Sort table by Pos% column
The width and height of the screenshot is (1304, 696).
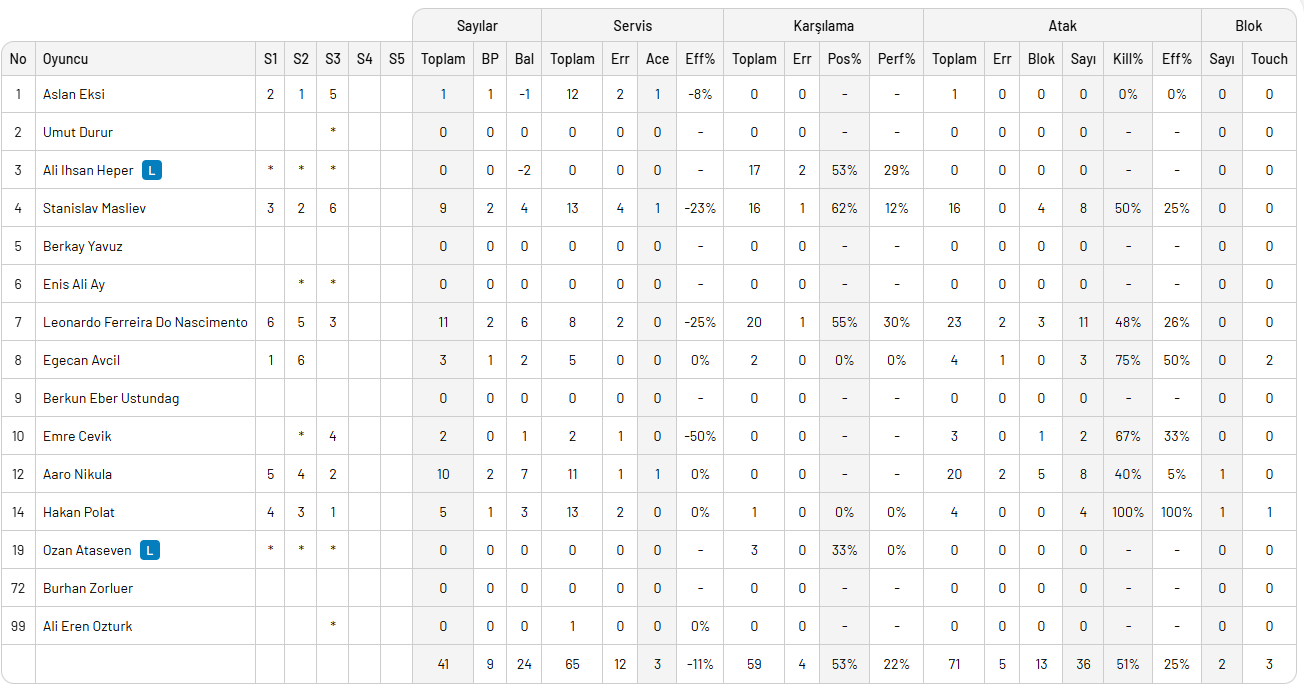tap(844, 59)
